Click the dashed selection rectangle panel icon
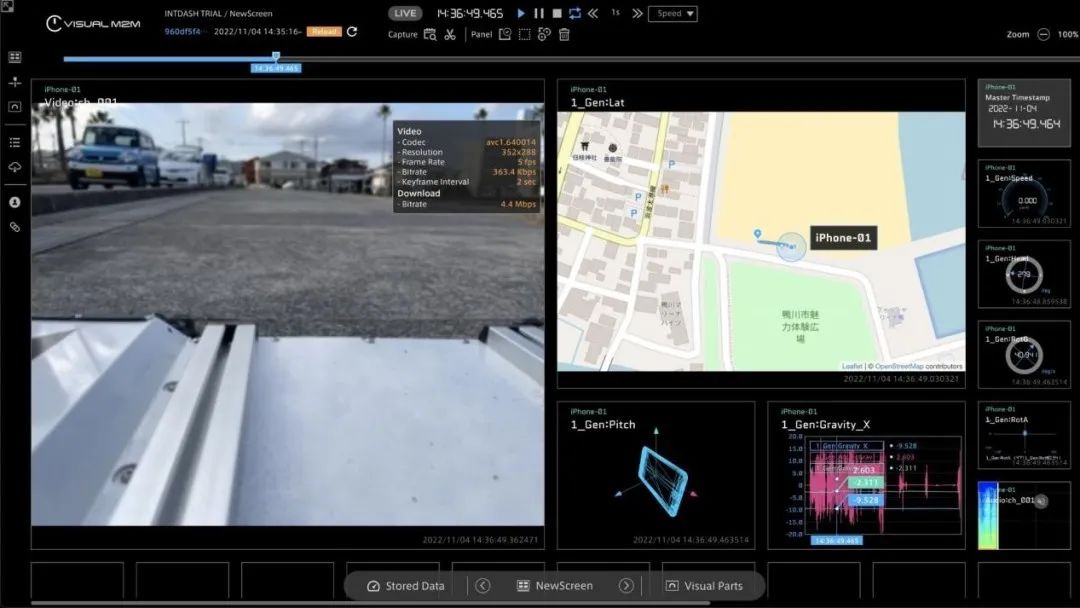 point(524,34)
